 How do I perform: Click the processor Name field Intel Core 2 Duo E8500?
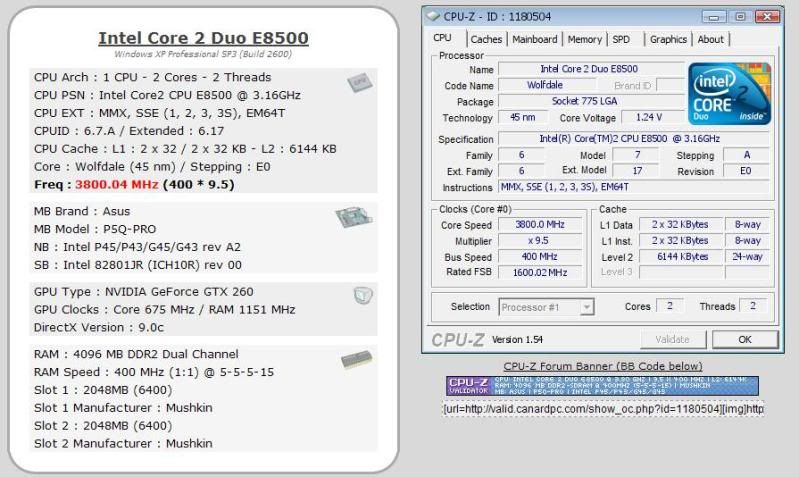(591, 69)
